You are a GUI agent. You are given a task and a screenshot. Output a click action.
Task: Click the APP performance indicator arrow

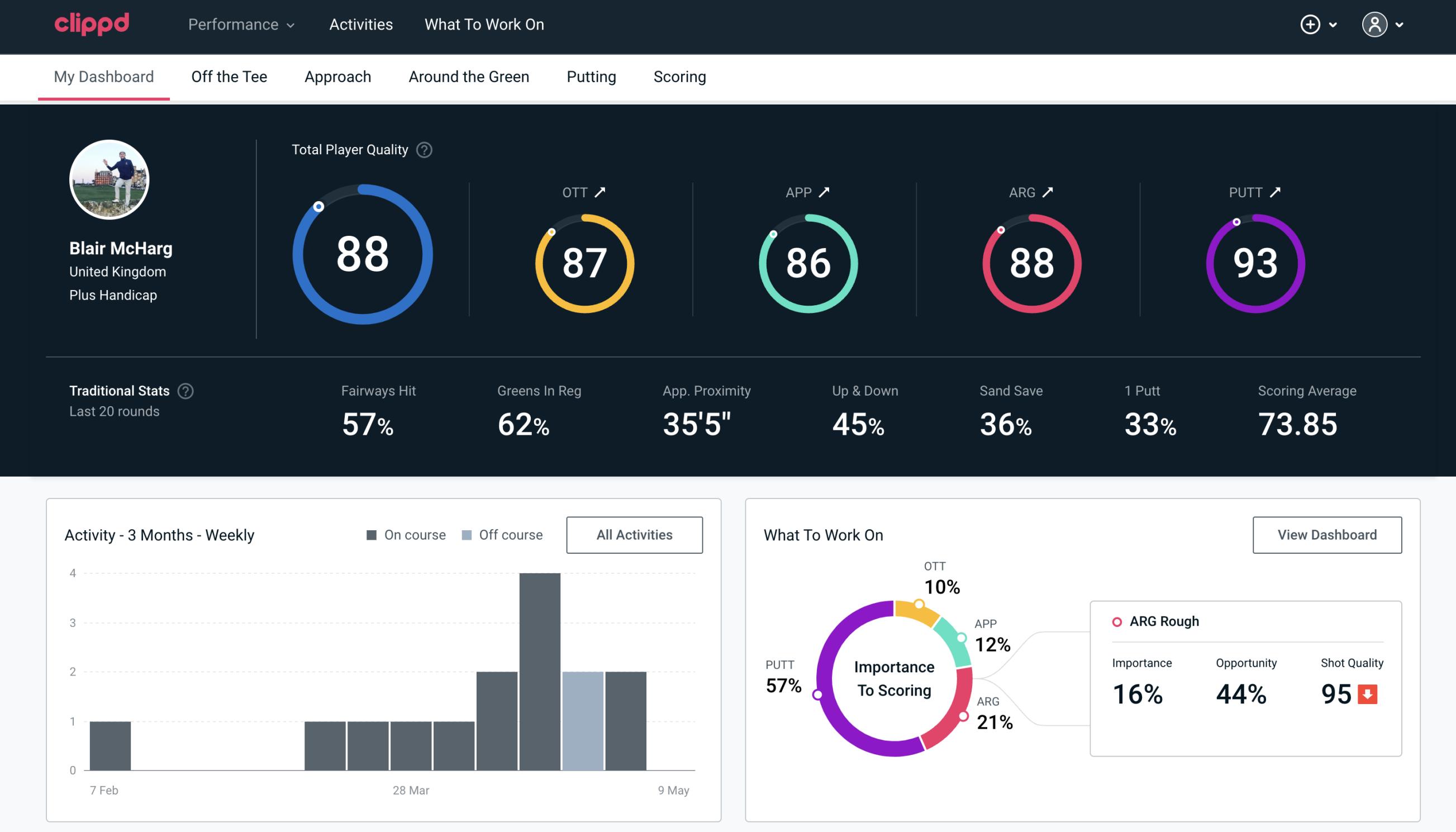[x=825, y=192]
